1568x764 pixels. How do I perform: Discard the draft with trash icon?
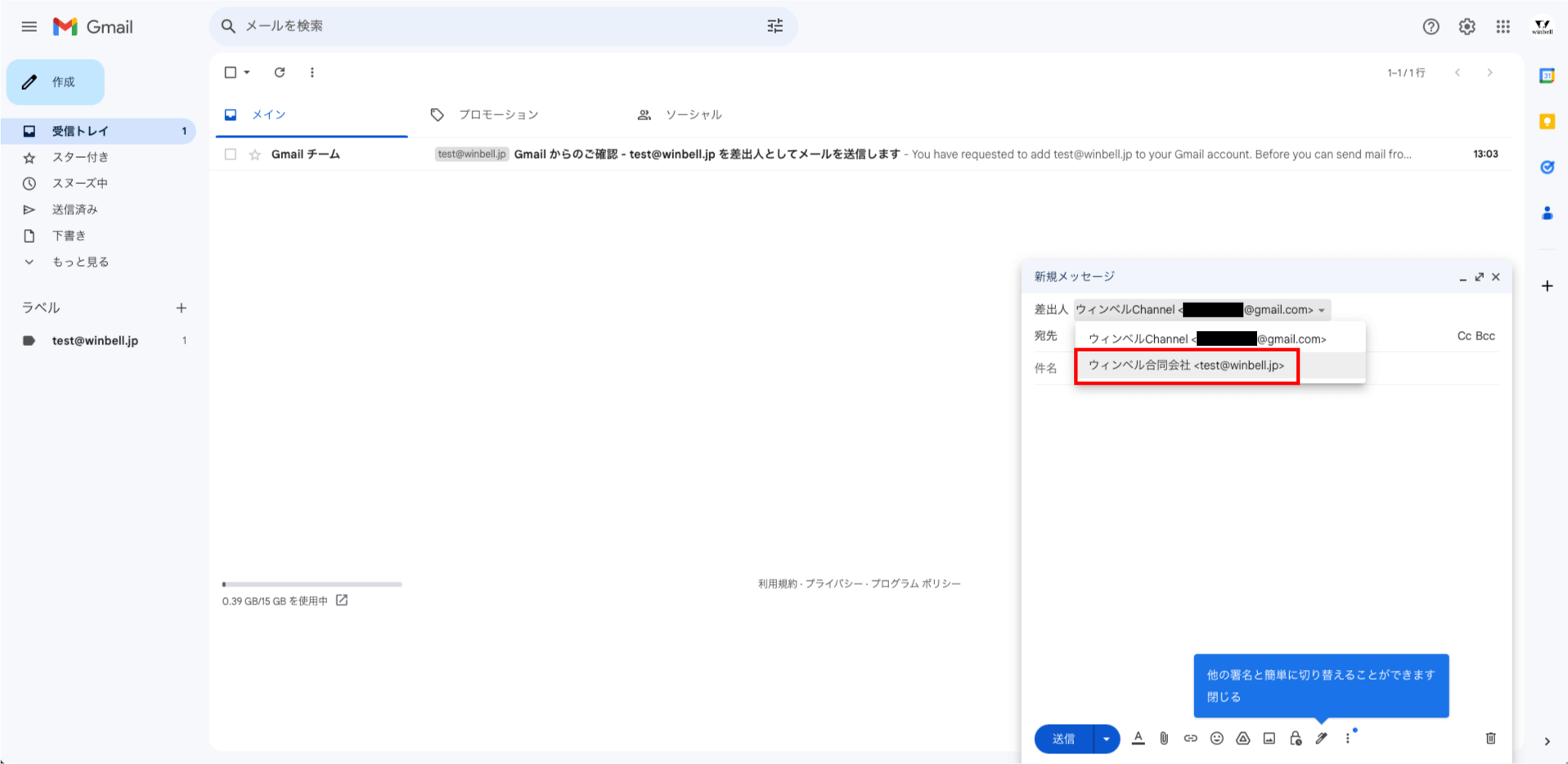click(x=1490, y=738)
